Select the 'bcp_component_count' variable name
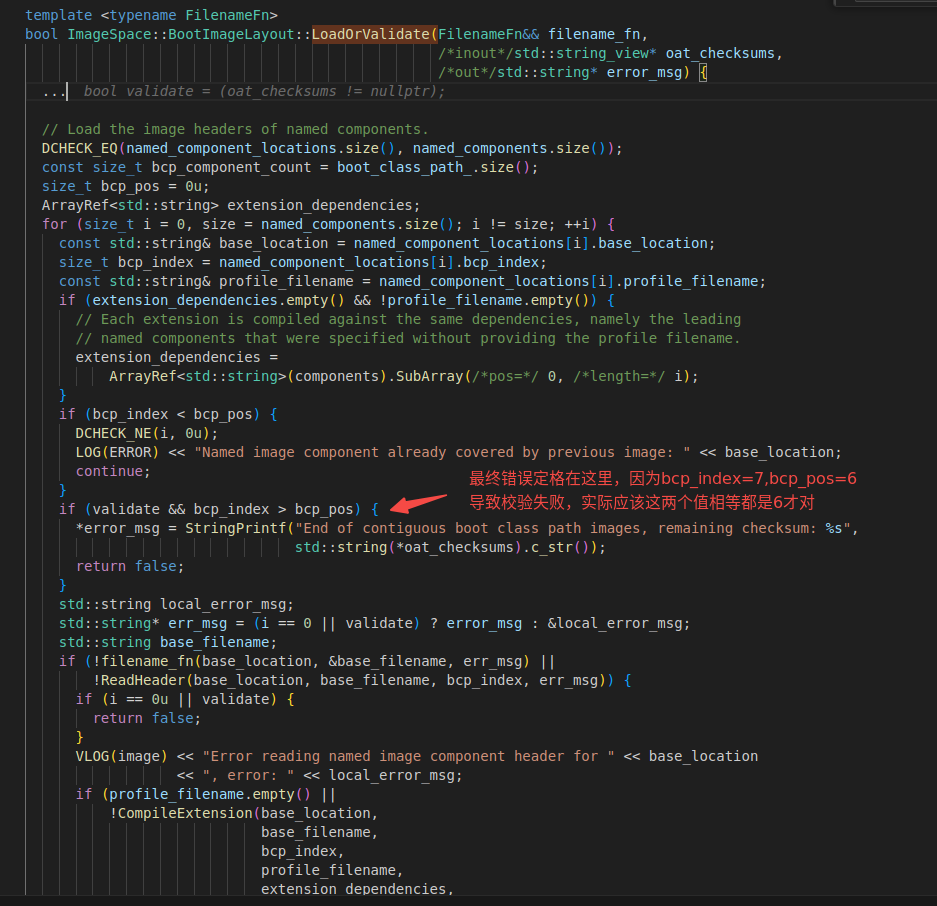This screenshot has height=906, width=937. point(231,168)
